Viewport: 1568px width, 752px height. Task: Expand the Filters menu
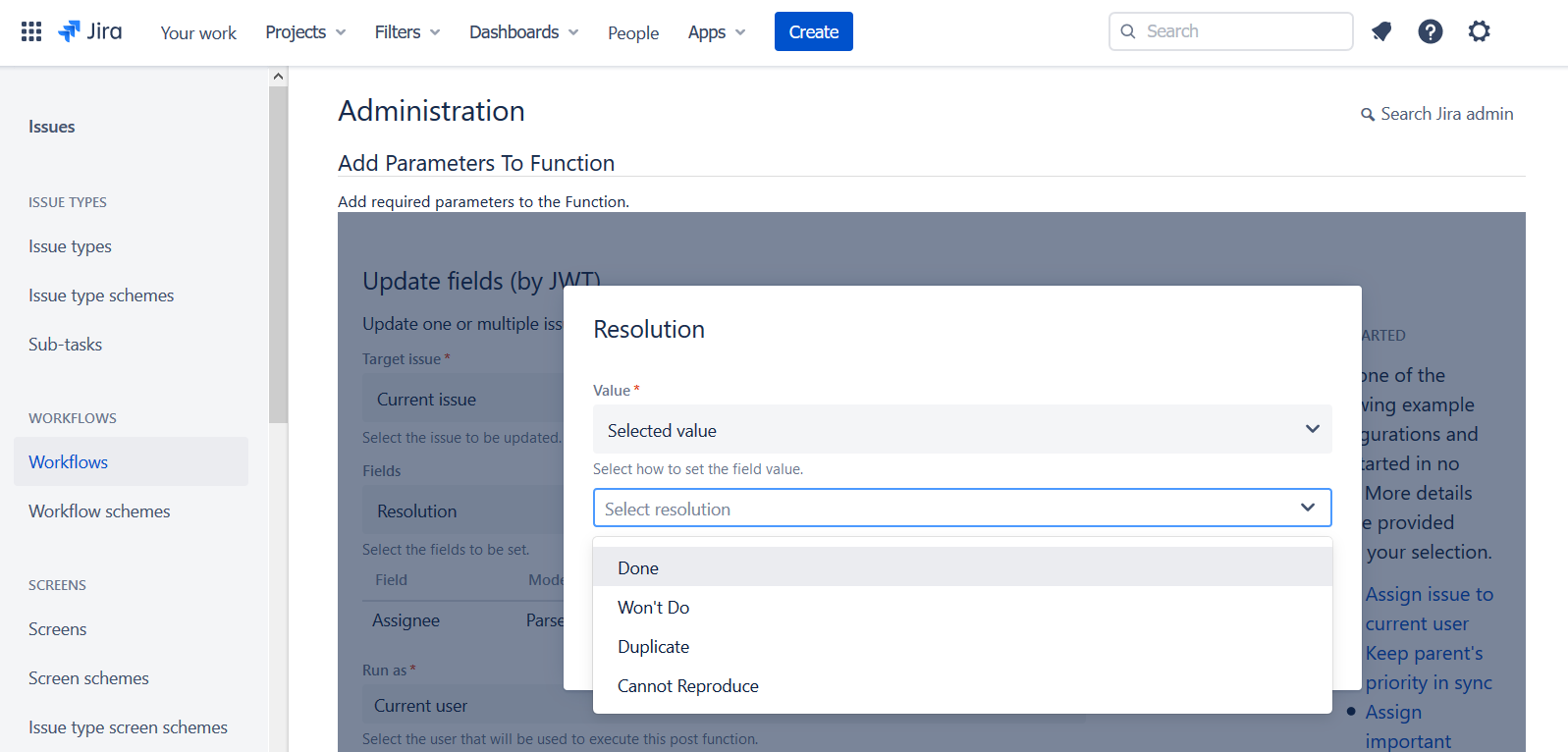407,32
